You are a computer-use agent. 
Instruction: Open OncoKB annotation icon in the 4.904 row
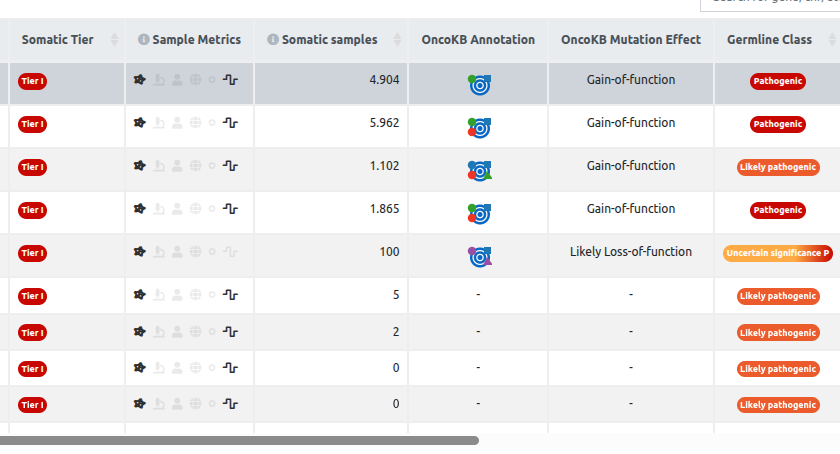click(x=480, y=84)
